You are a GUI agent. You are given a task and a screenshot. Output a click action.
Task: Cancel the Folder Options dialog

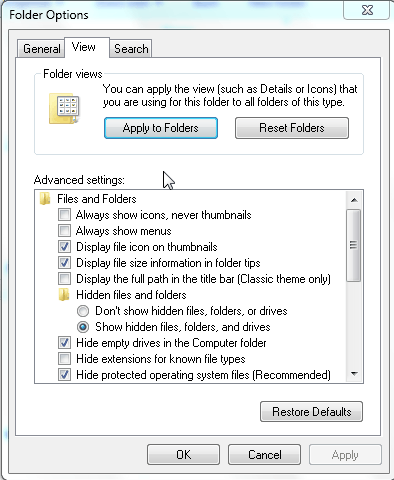tap(264, 455)
